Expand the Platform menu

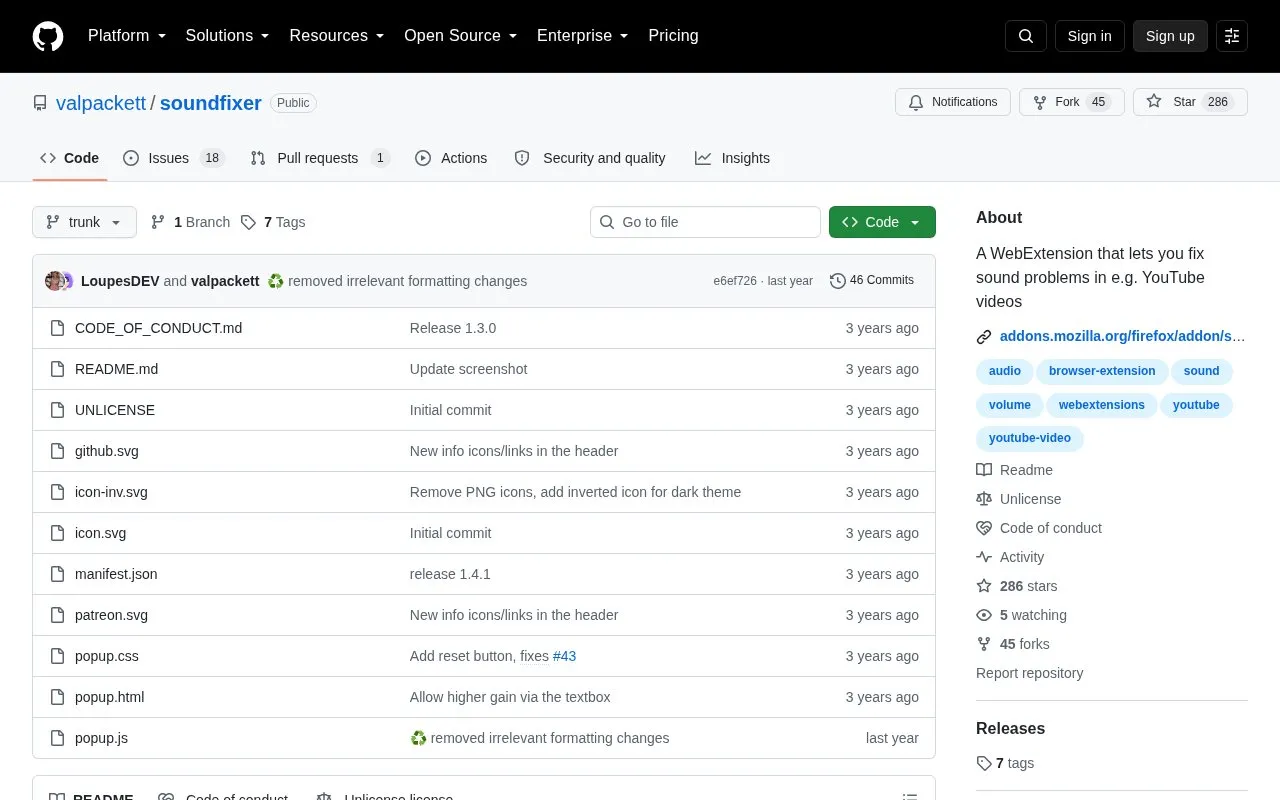coord(127,36)
